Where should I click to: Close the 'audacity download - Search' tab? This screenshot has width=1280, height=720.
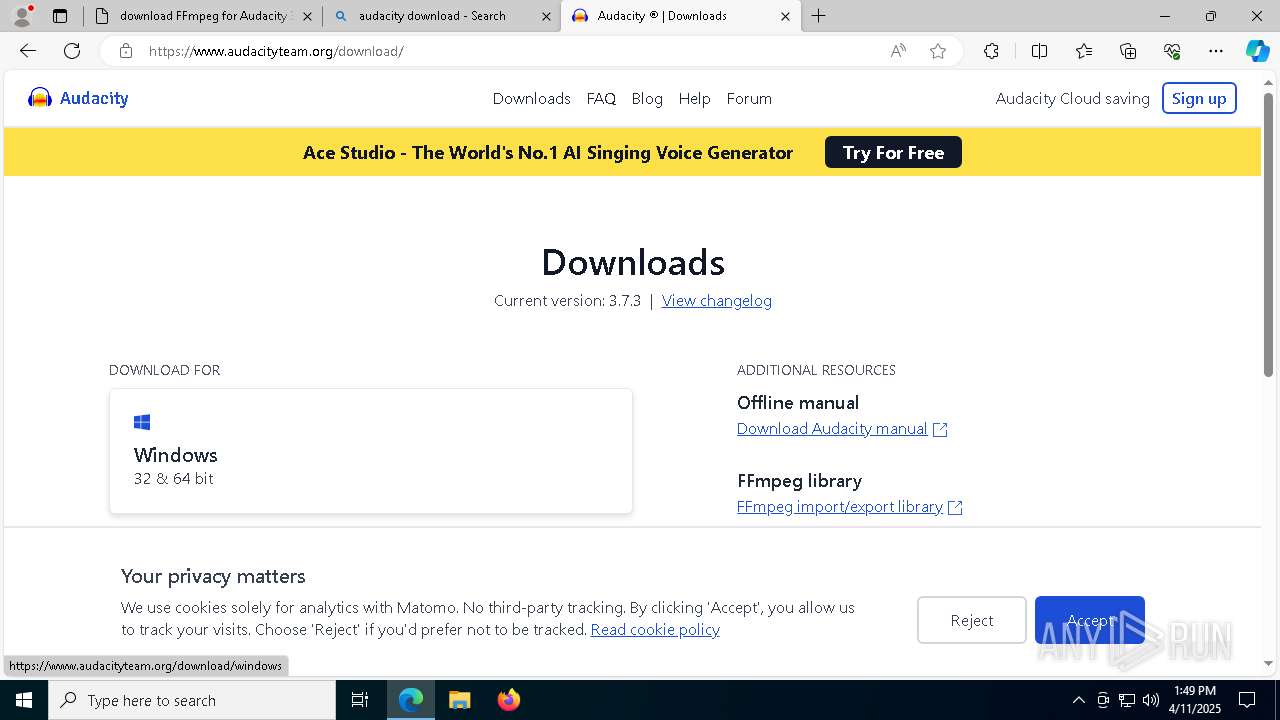click(546, 16)
